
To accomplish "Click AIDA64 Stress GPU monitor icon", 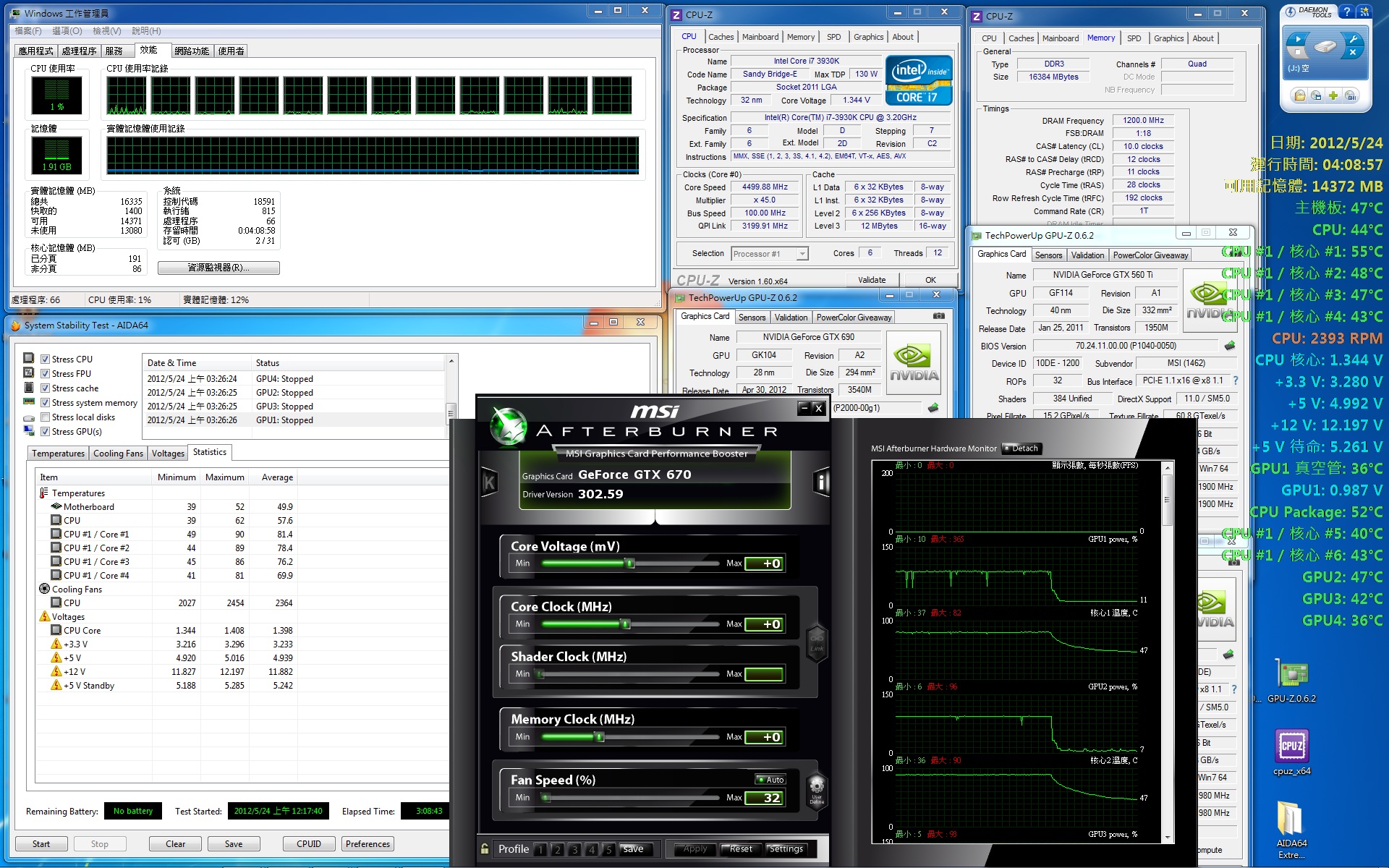I will pyautogui.click(x=29, y=431).
